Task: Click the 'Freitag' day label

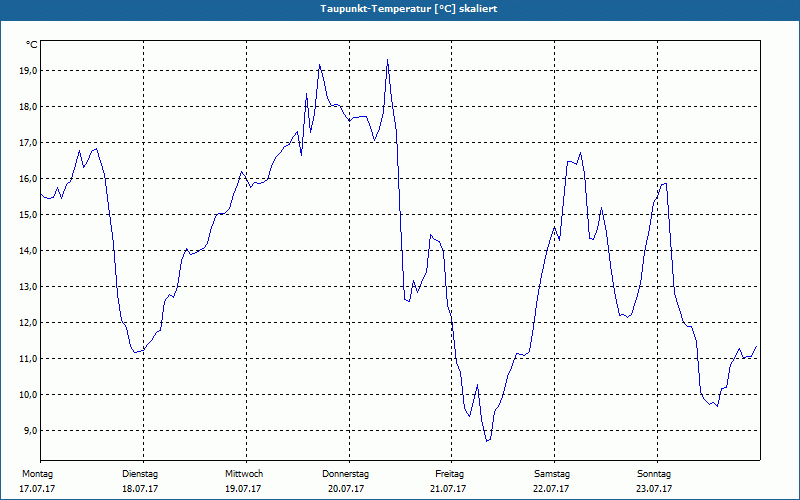Action: 449,474
